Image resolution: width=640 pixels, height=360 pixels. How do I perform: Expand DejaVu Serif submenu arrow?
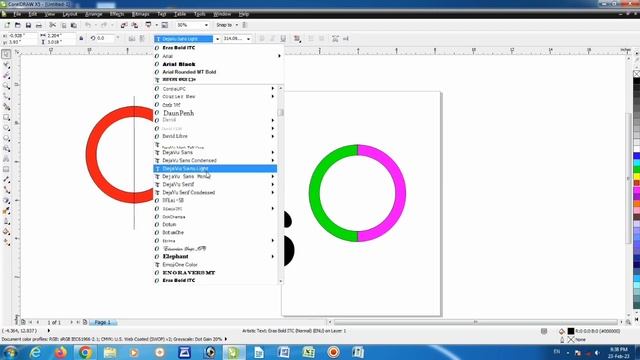click(x=273, y=184)
